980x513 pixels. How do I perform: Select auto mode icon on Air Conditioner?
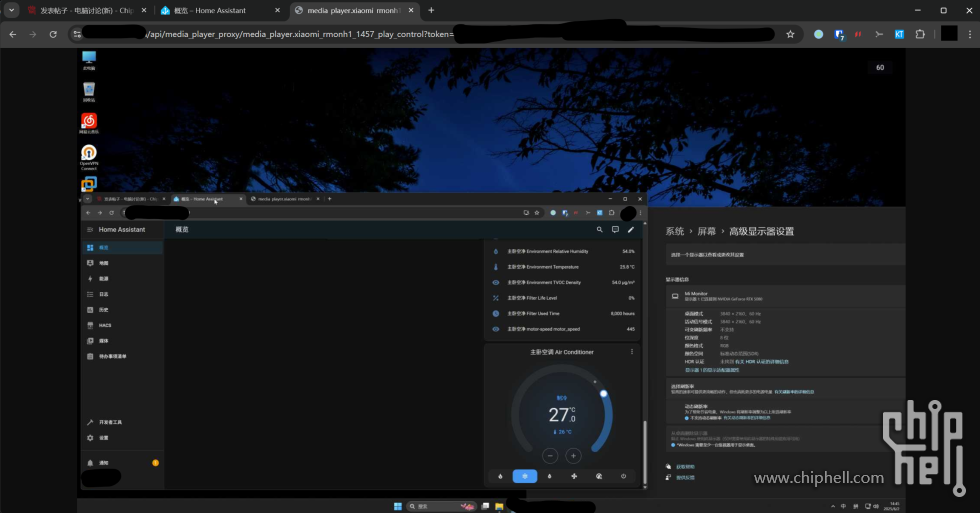point(599,476)
